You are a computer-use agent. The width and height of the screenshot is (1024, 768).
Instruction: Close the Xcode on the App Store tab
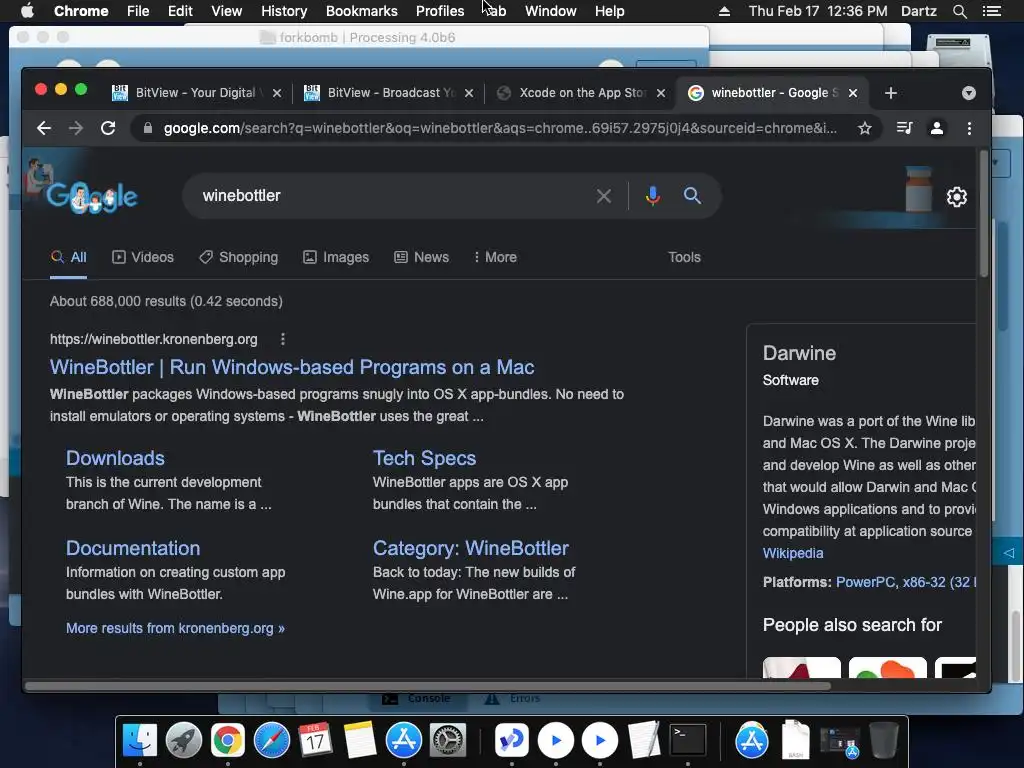661,93
